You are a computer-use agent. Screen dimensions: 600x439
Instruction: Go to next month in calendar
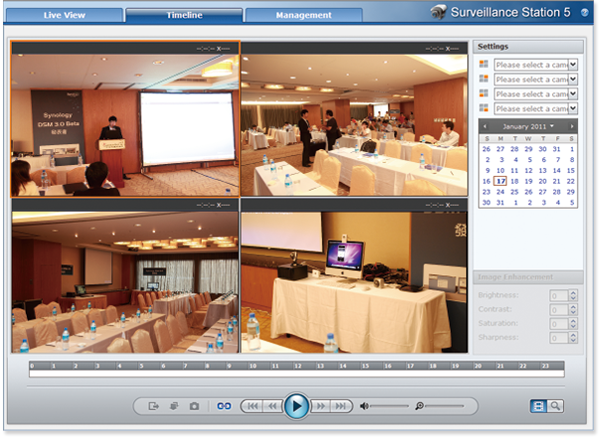coord(572,127)
